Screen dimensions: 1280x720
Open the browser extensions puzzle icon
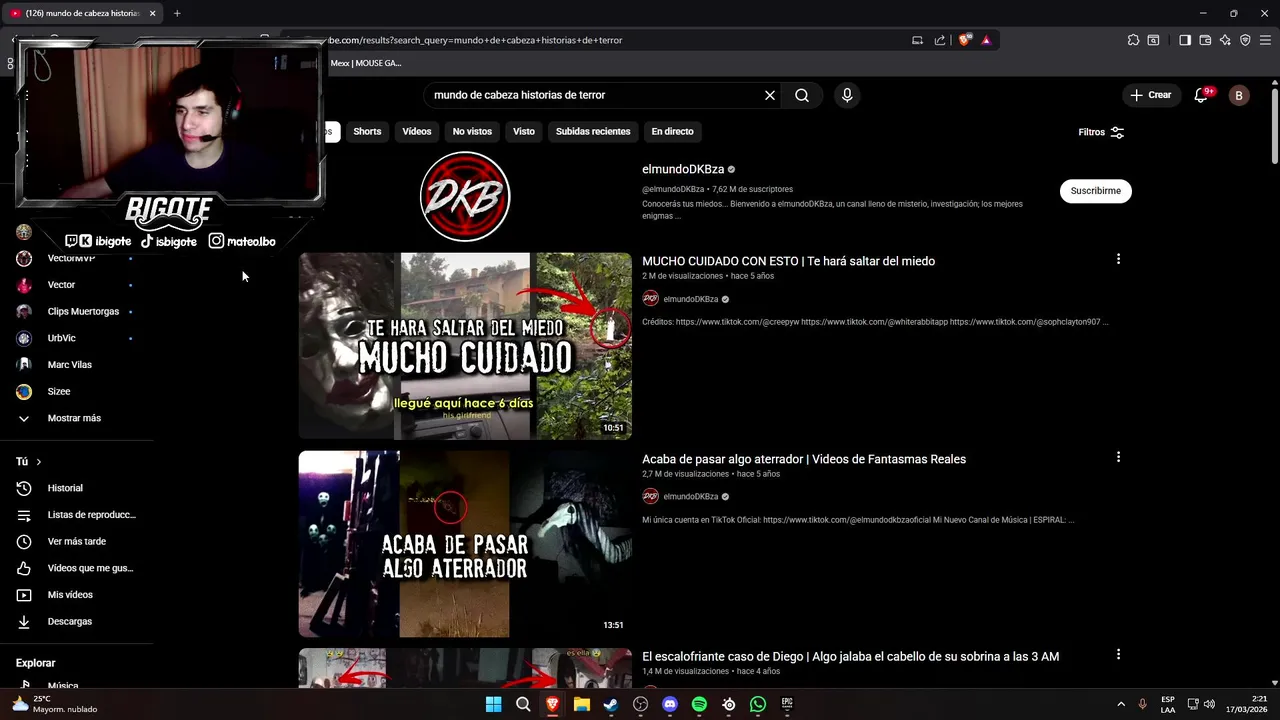(x=1133, y=40)
